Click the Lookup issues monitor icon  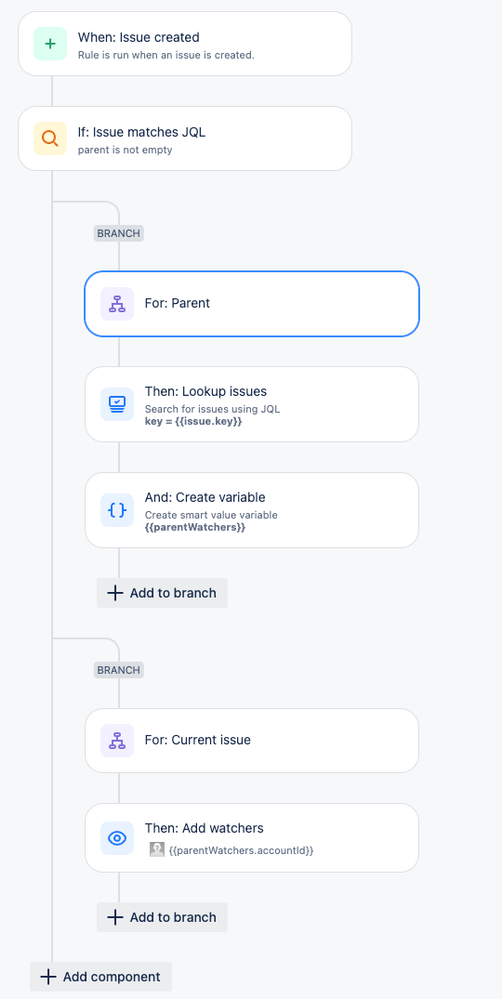[x=117, y=404]
